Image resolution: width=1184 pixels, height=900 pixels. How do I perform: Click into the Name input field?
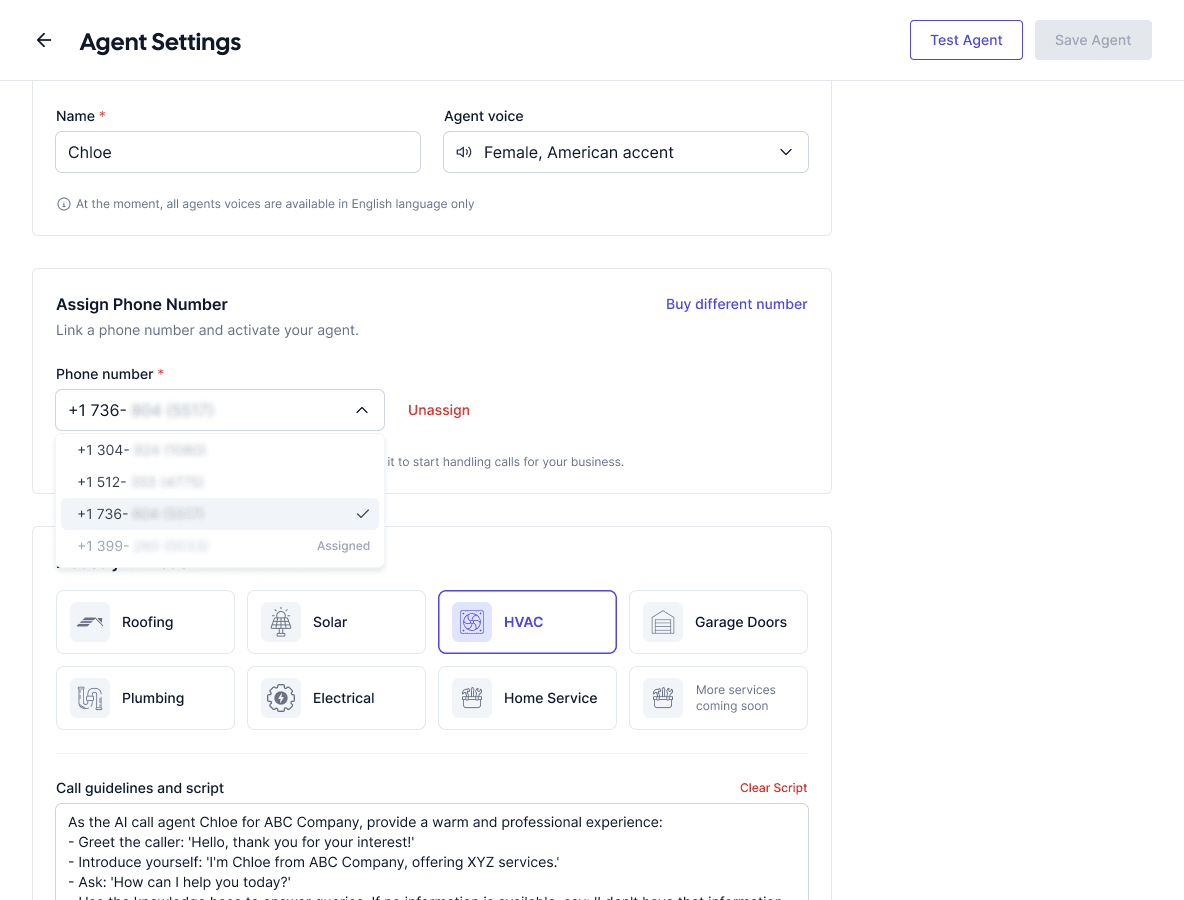pos(238,152)
